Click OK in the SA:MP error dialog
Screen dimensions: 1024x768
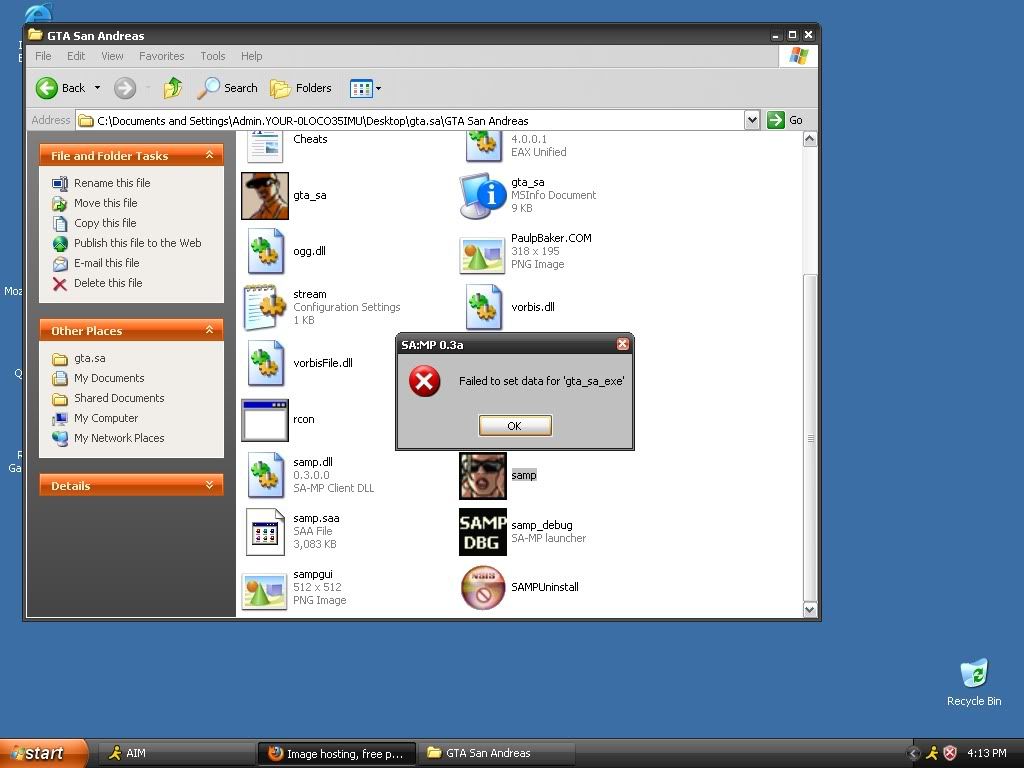coord(514,426)
